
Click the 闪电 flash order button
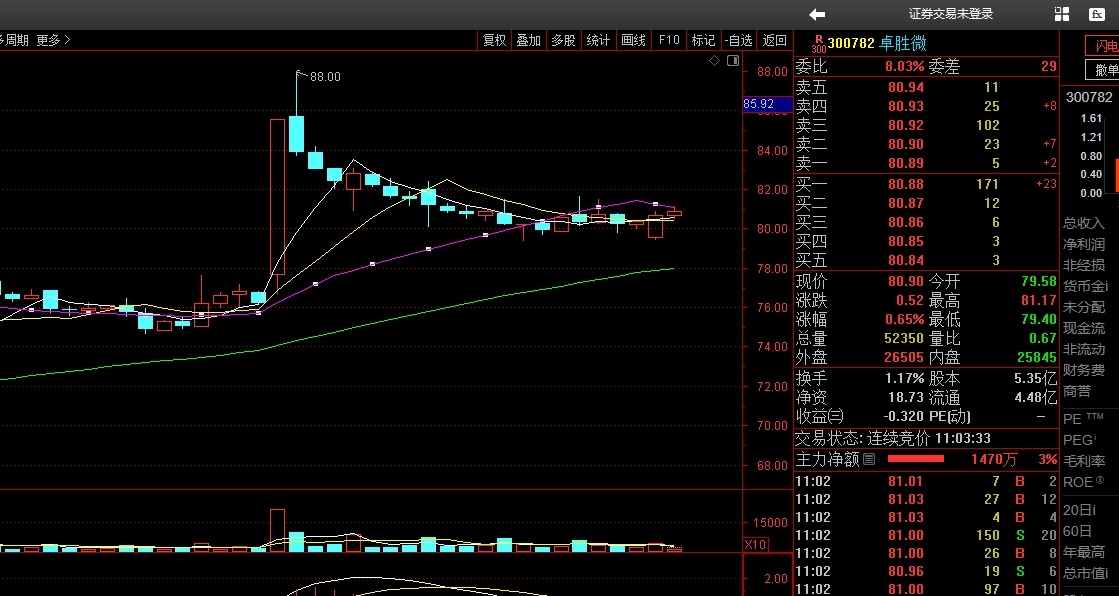pyautogui.click(x=1102, y=46)
